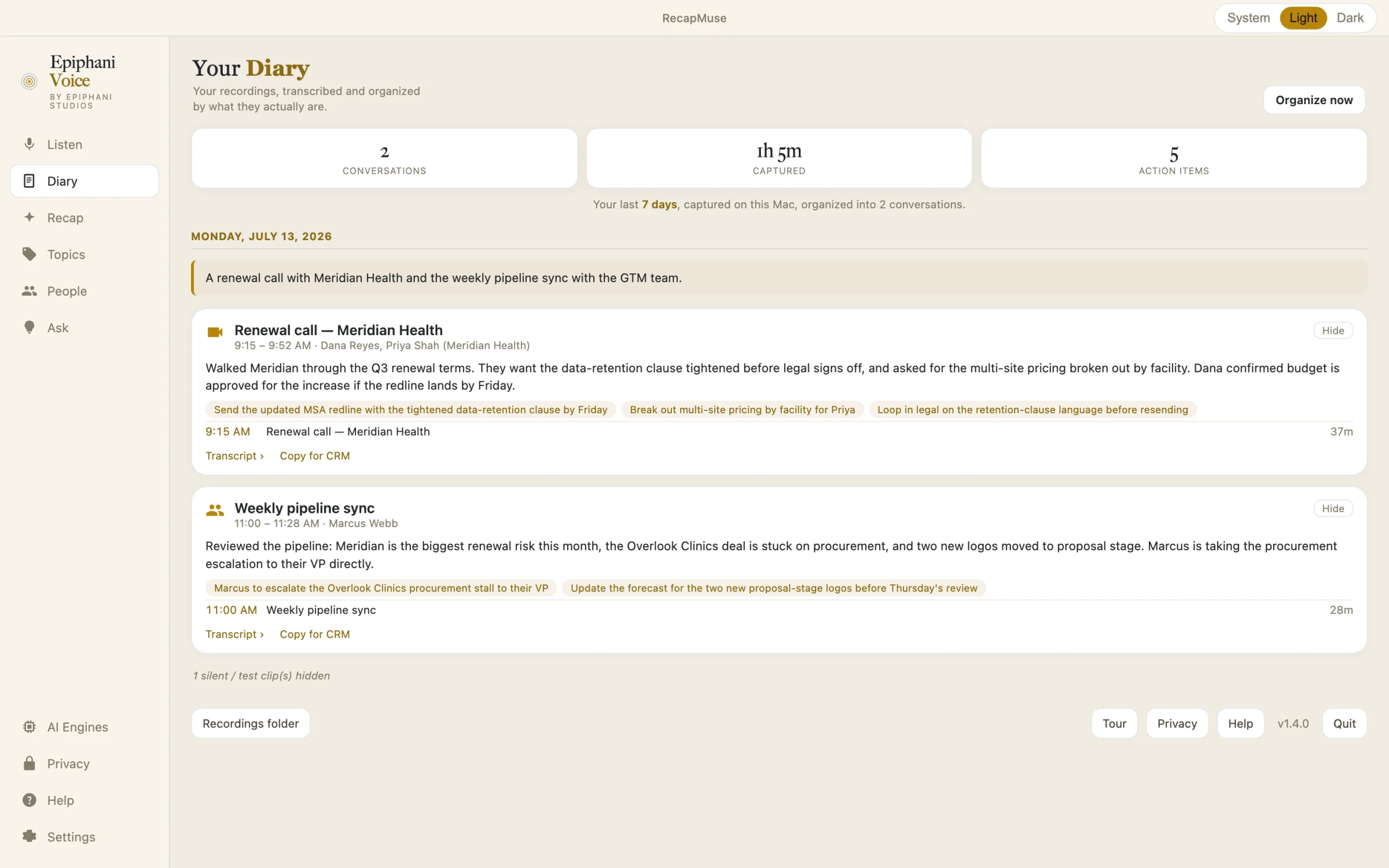Start the Tour from the footer

point(1114,723)
